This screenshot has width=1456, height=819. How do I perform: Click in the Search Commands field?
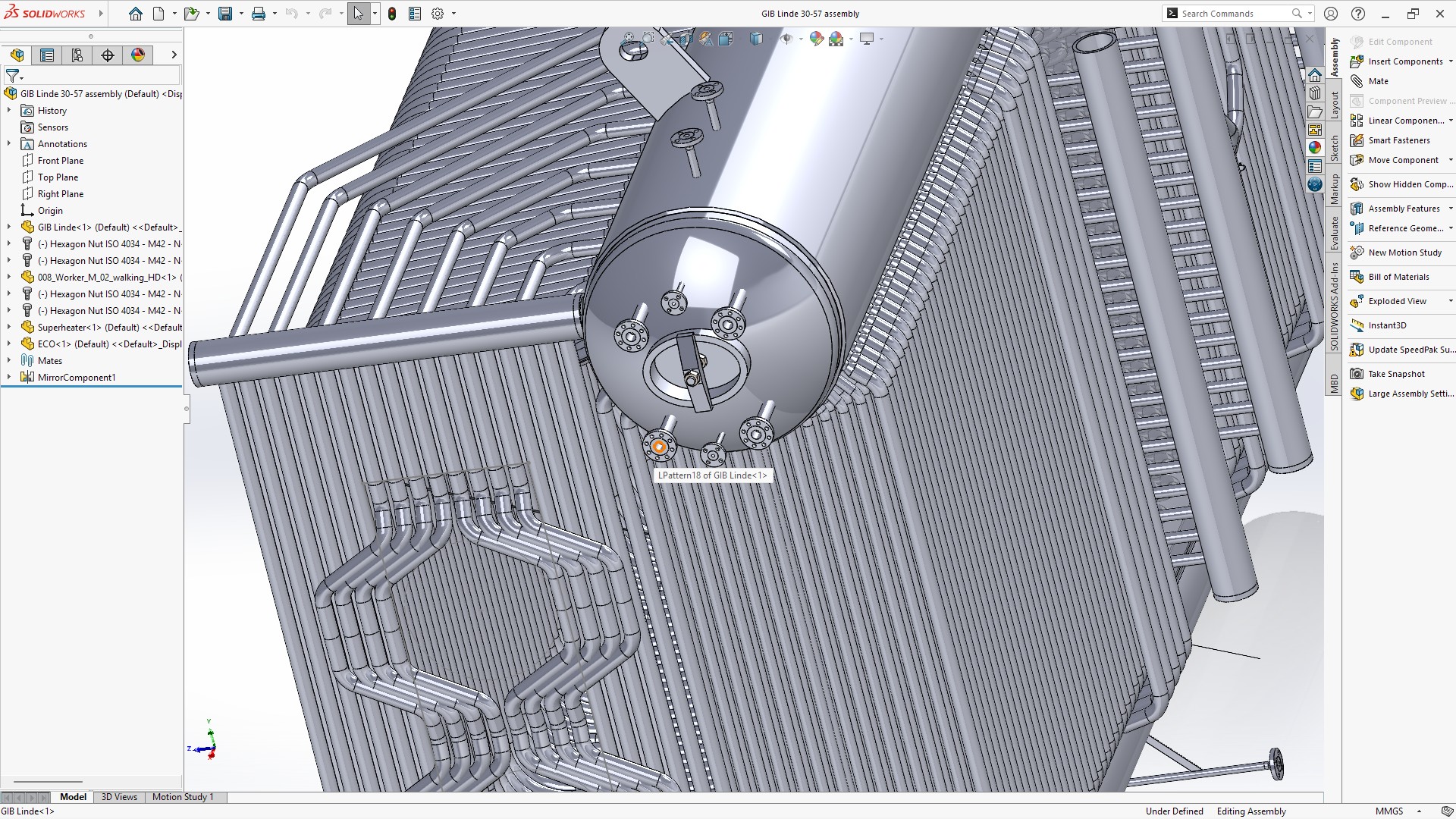pos(1234,14)
